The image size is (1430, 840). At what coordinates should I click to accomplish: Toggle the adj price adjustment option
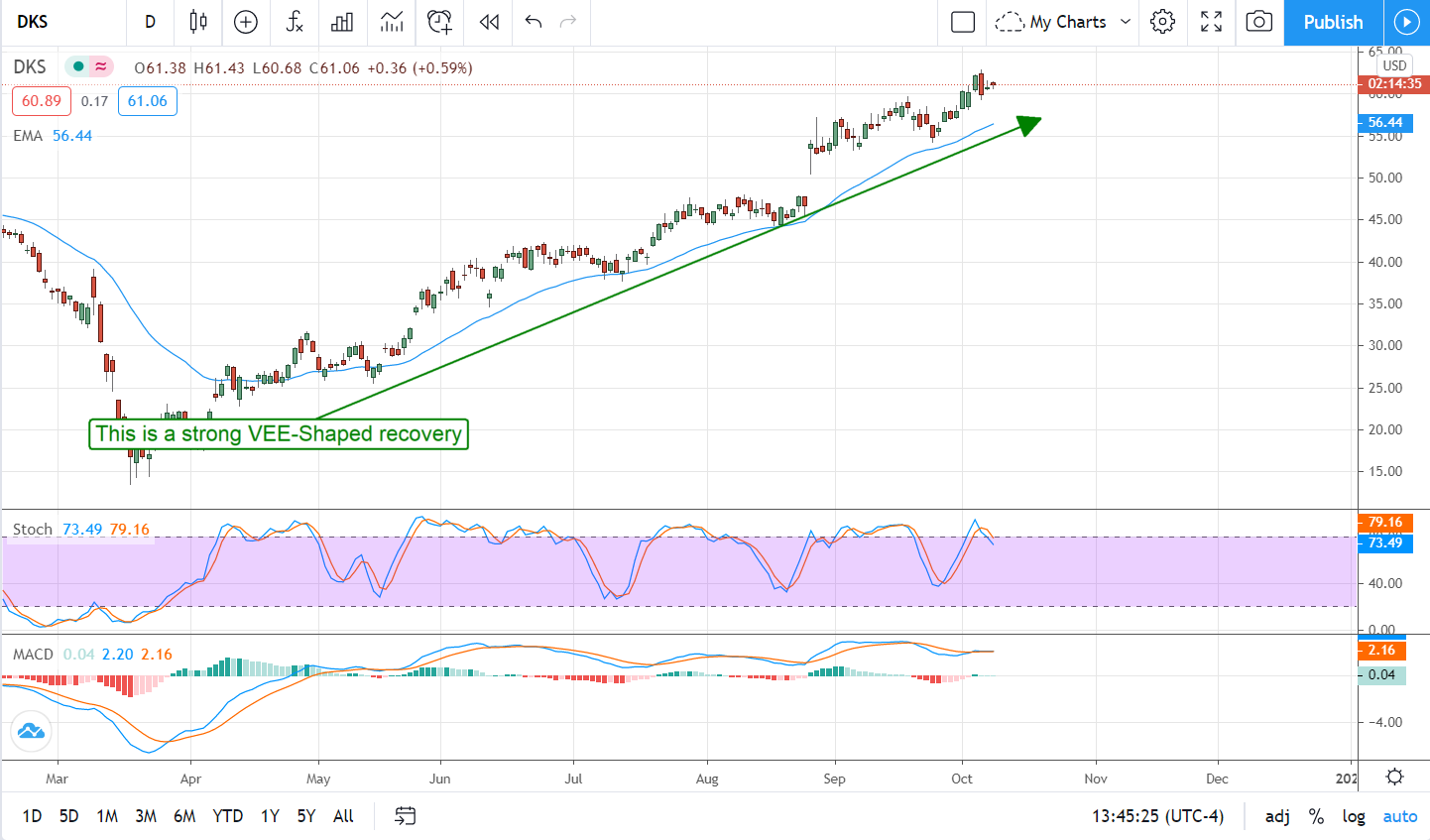(x=1277, y=816)
